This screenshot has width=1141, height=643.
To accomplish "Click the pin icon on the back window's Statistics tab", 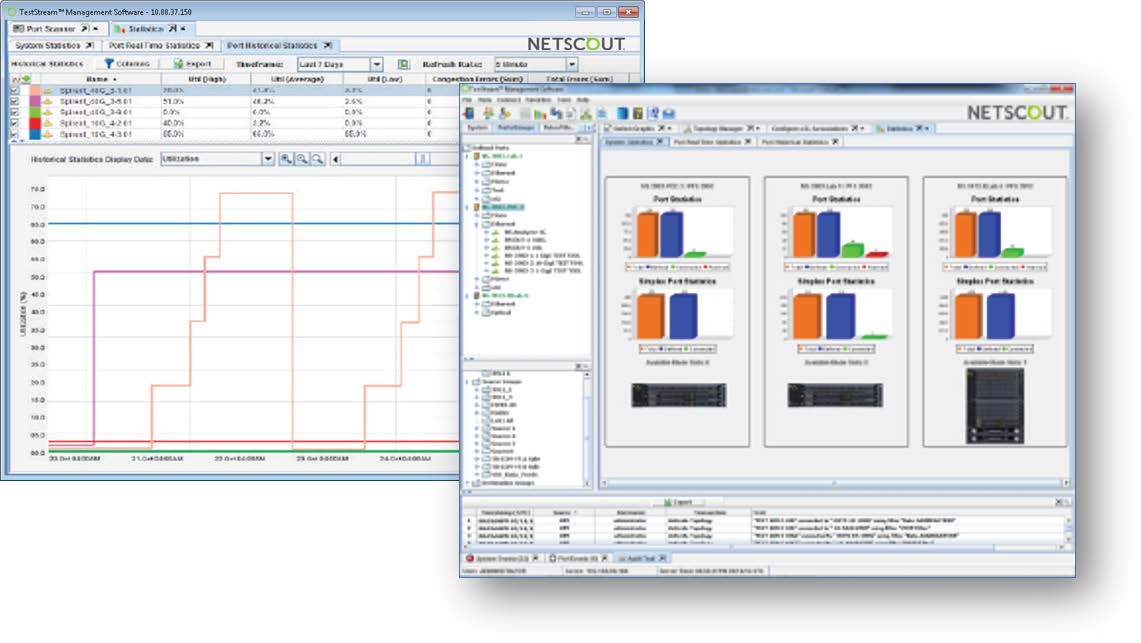I will click(x=172, y=28).
